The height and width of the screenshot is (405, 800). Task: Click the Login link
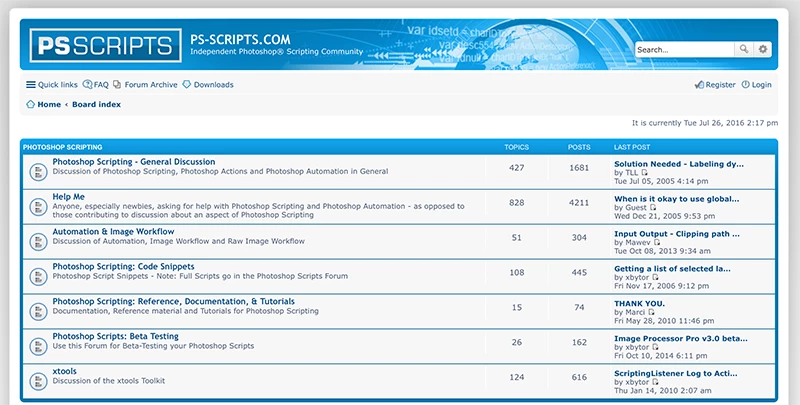(x=757, y=85)
